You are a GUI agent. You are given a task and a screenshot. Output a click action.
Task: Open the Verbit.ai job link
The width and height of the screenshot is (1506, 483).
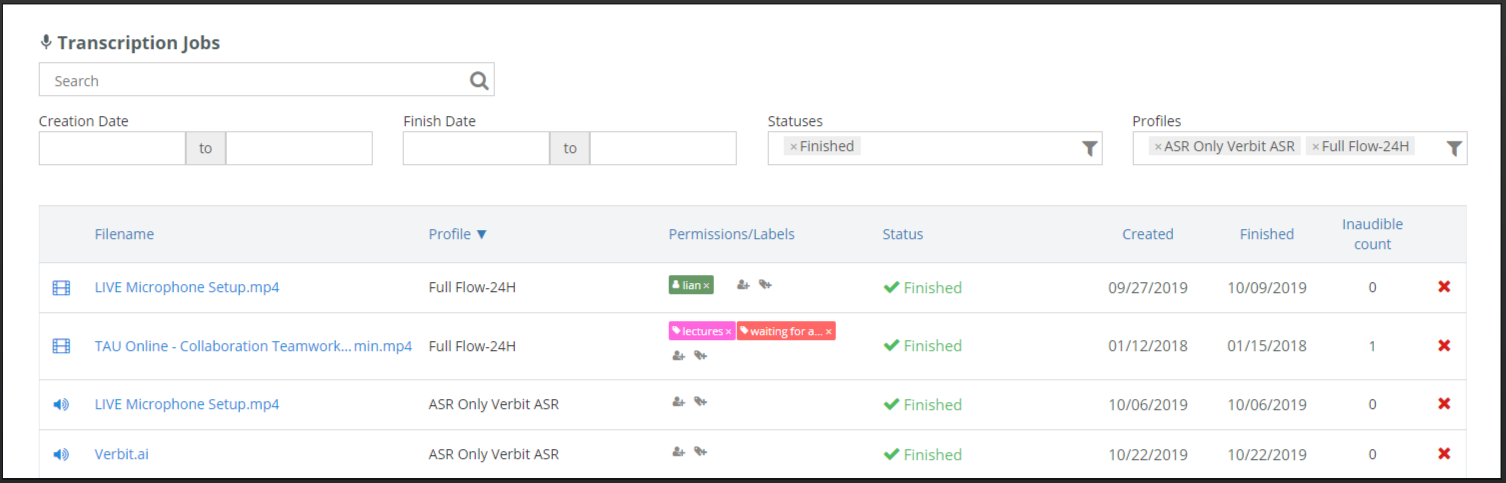pos(122,454)
